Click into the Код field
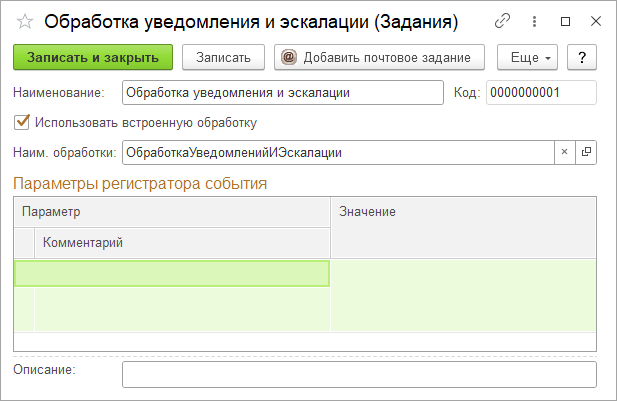617x401 pixels. click(541, 93)
